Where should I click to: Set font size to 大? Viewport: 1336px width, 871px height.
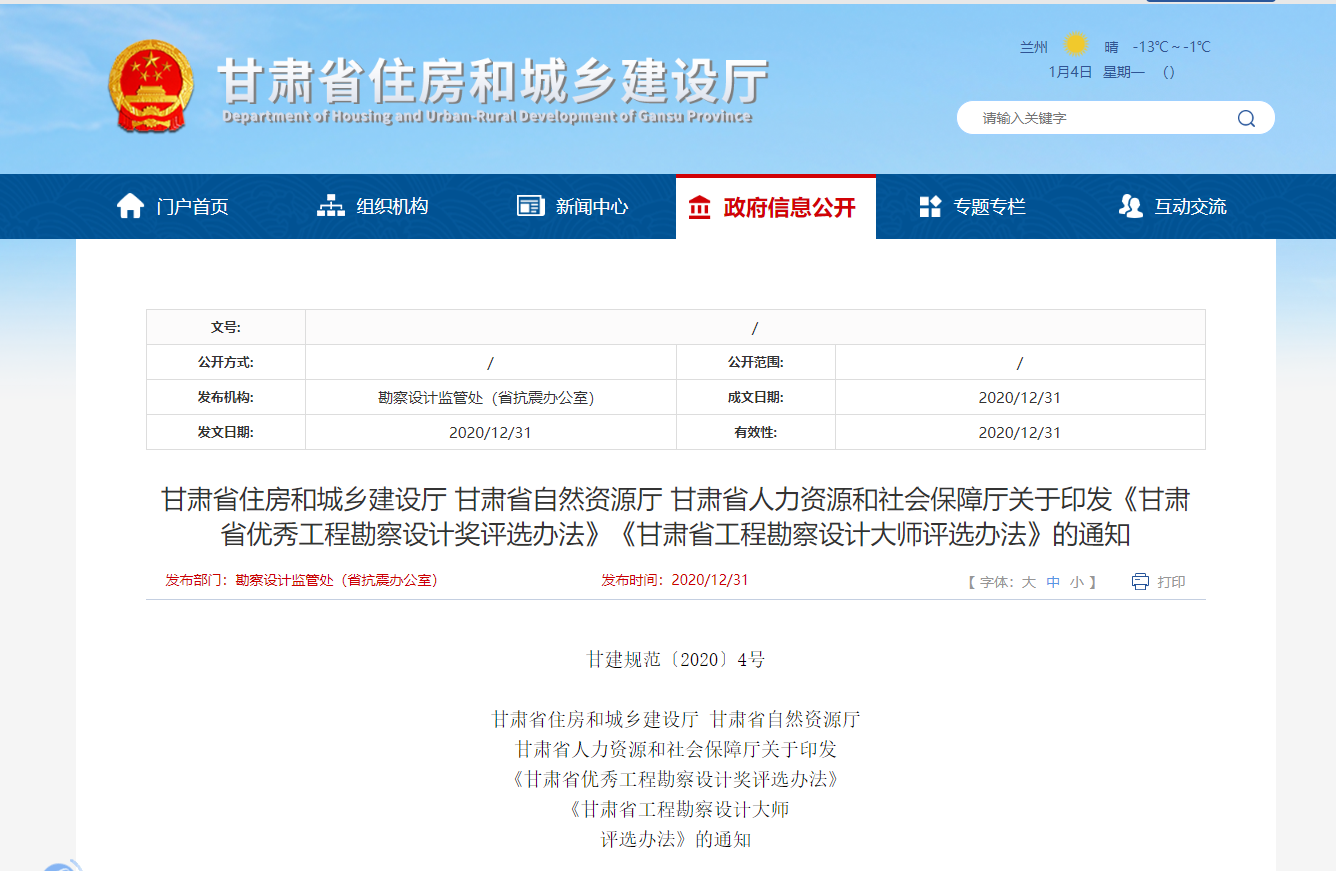(x=1028, y=582)
